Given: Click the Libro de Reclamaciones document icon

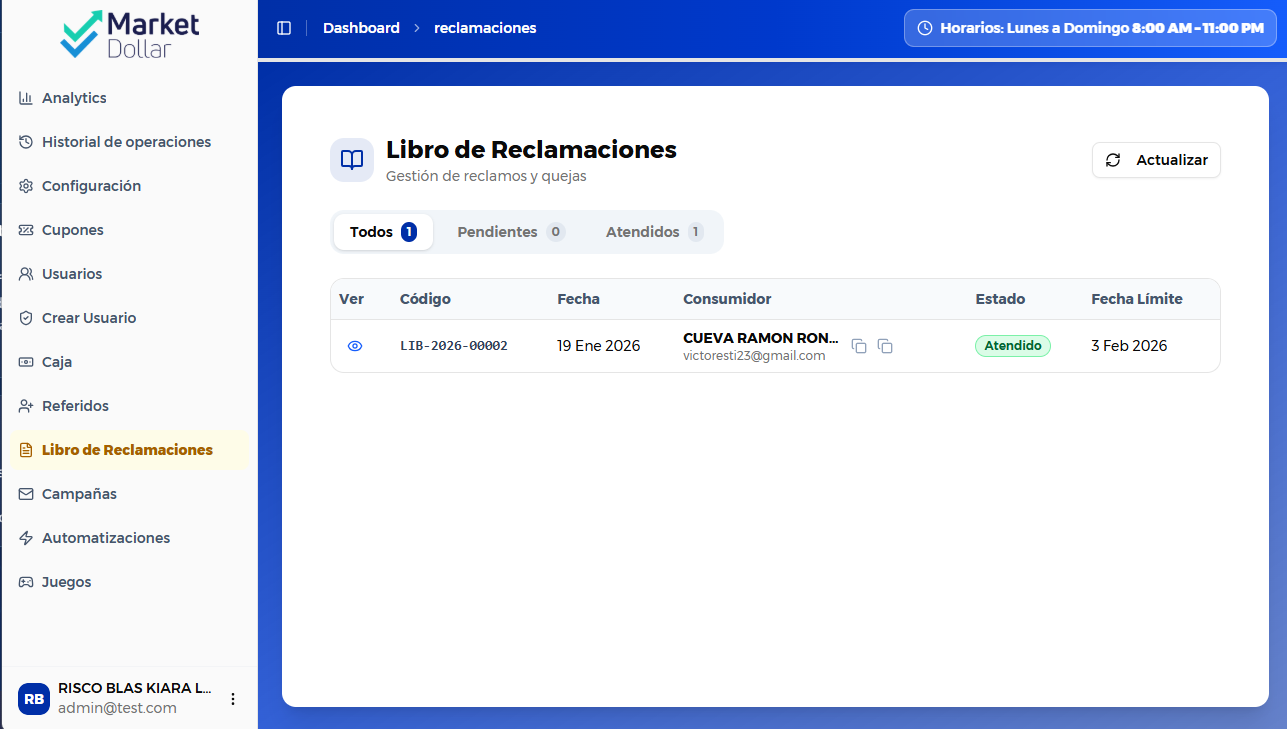Looking at the screenshot, I should click(26, 450).
